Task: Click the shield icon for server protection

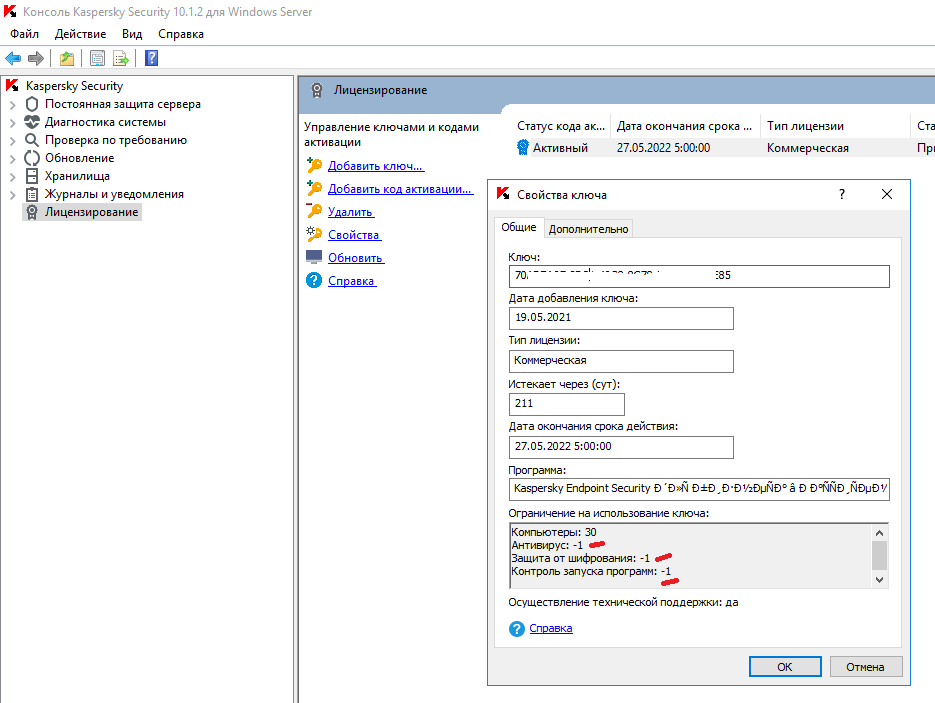Action: (x=32, y=104)
